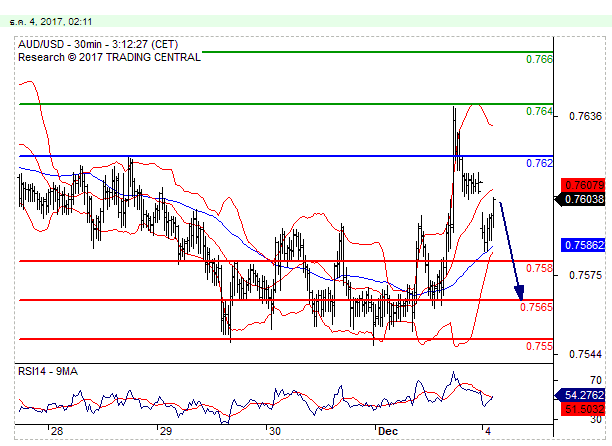Click the RSI 70 level label

596,380
